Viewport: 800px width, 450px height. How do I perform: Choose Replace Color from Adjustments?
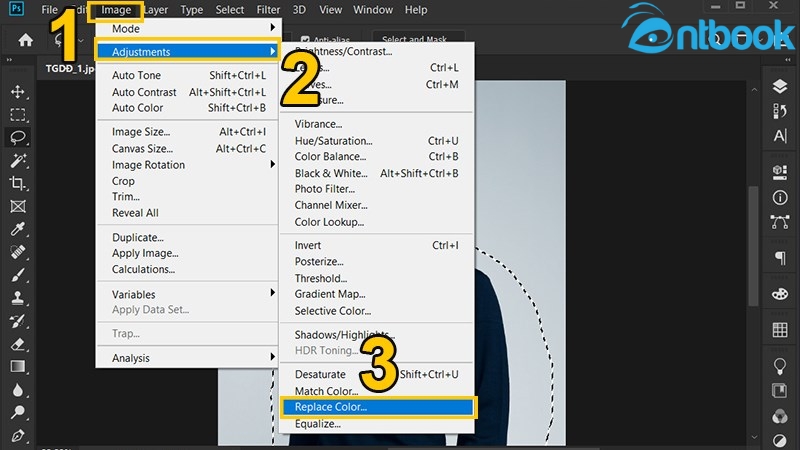[x=377, y=407]
